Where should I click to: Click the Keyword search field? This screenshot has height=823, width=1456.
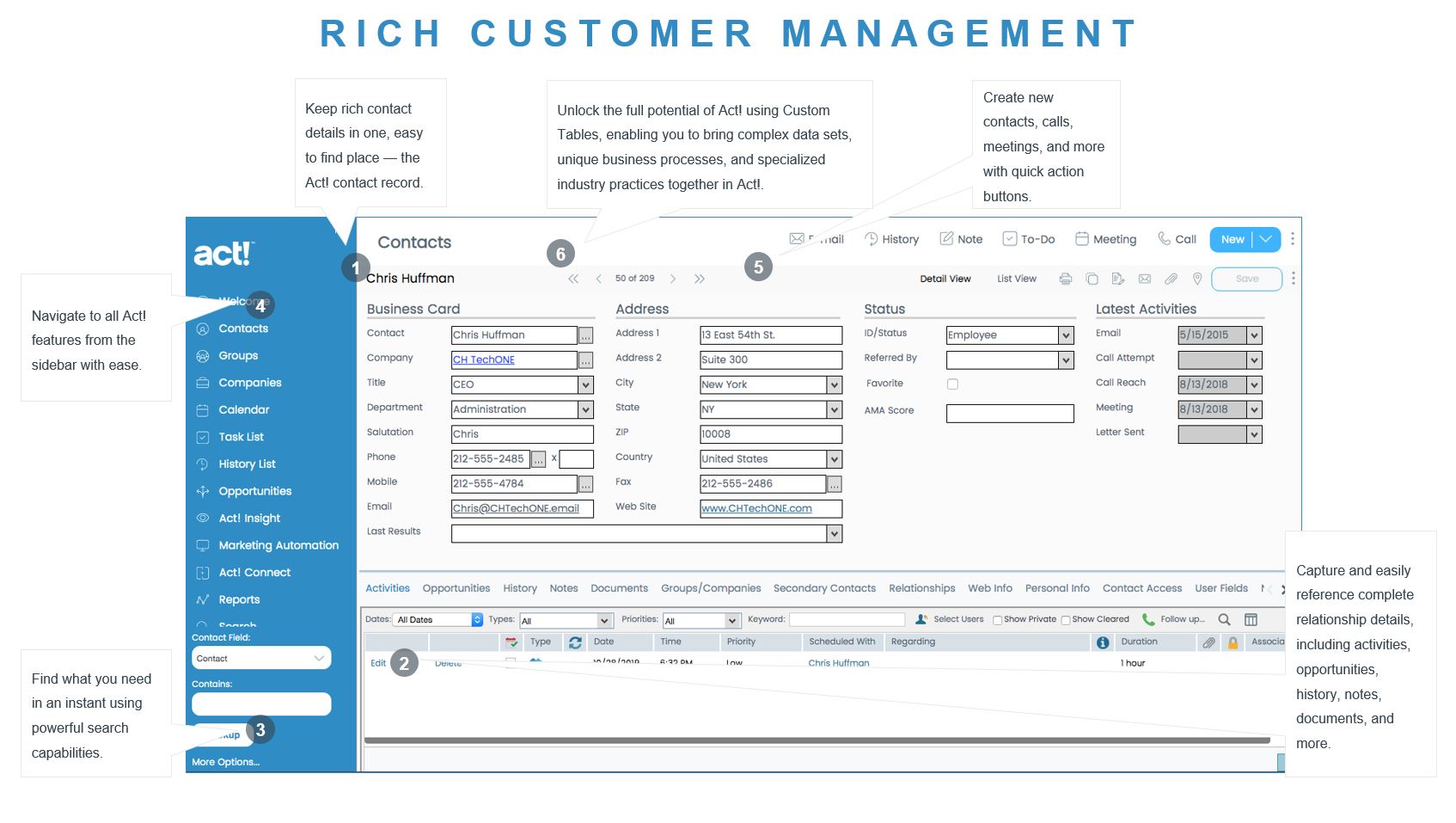coord(847,619)
